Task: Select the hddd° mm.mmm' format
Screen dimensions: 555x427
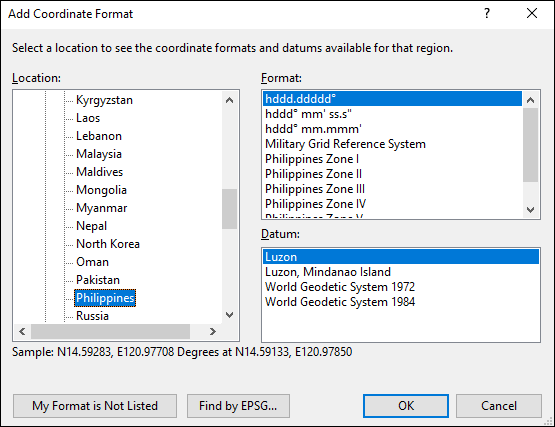Action: 392,129
